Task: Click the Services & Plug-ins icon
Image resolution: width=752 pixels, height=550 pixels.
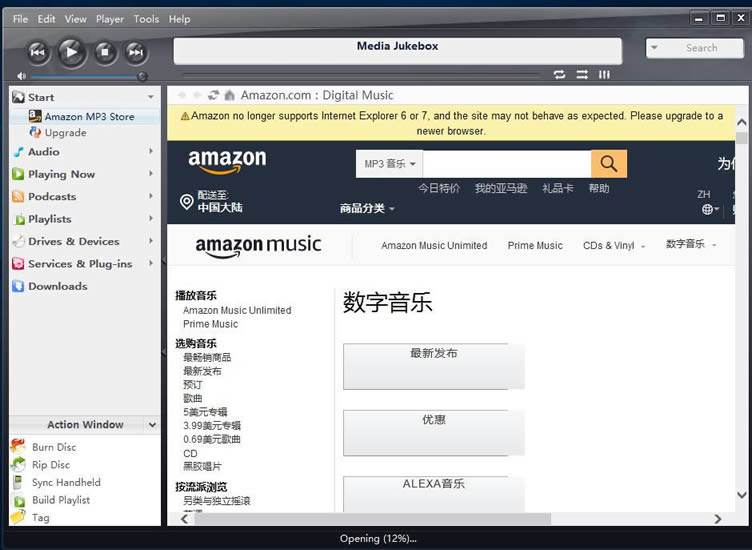Action: tap(18, 264)
